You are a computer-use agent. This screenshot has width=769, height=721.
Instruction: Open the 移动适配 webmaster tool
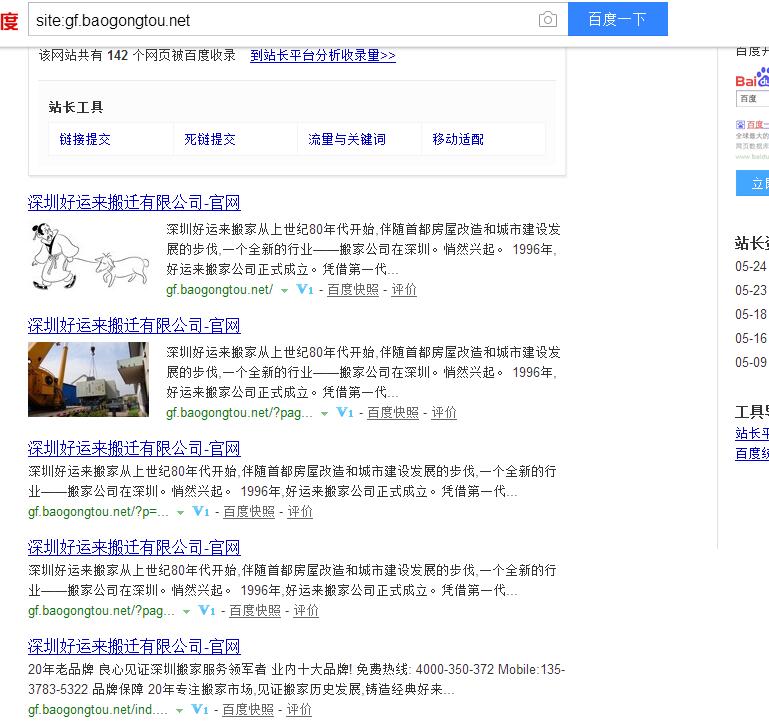point(458,139)
